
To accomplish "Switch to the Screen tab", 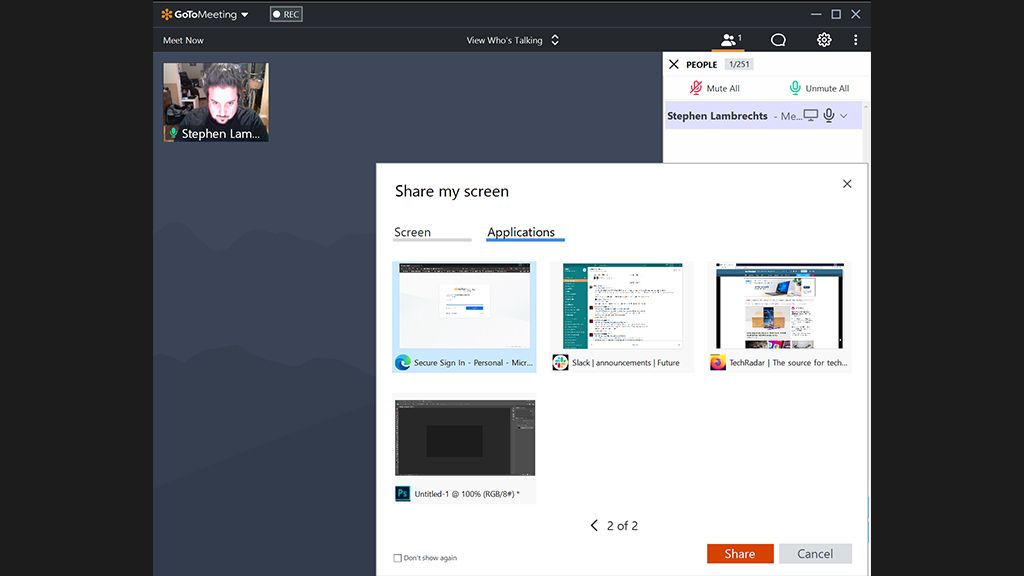I will coord(411,232).
